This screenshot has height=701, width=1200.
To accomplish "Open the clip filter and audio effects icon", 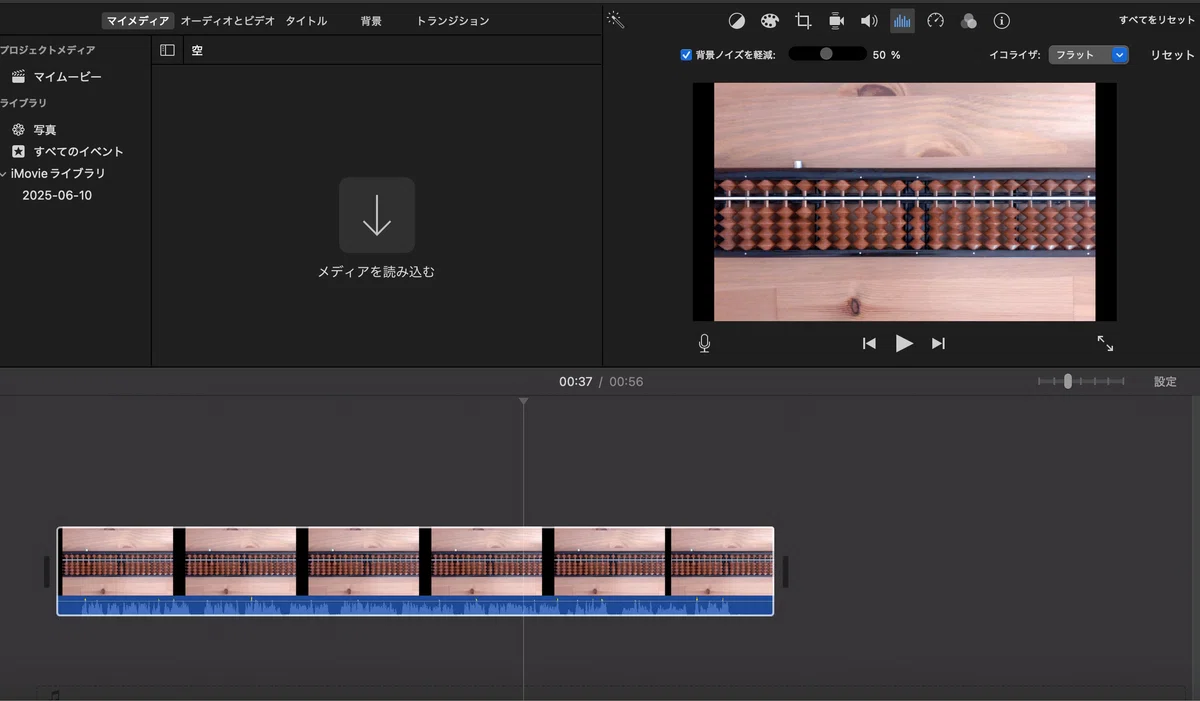I will point(968,21).
